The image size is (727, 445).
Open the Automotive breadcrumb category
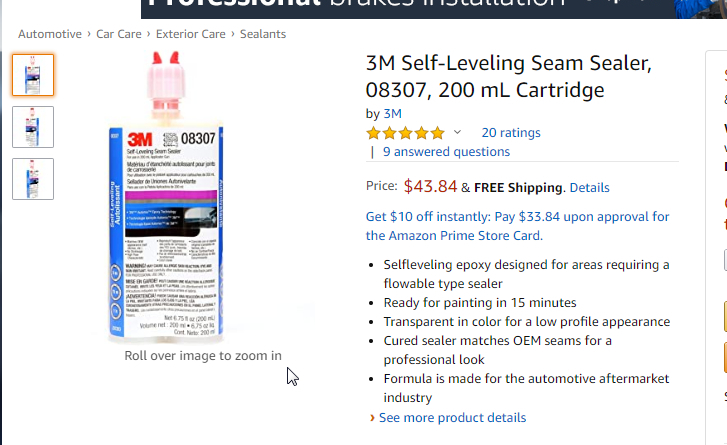click(51, 34)
